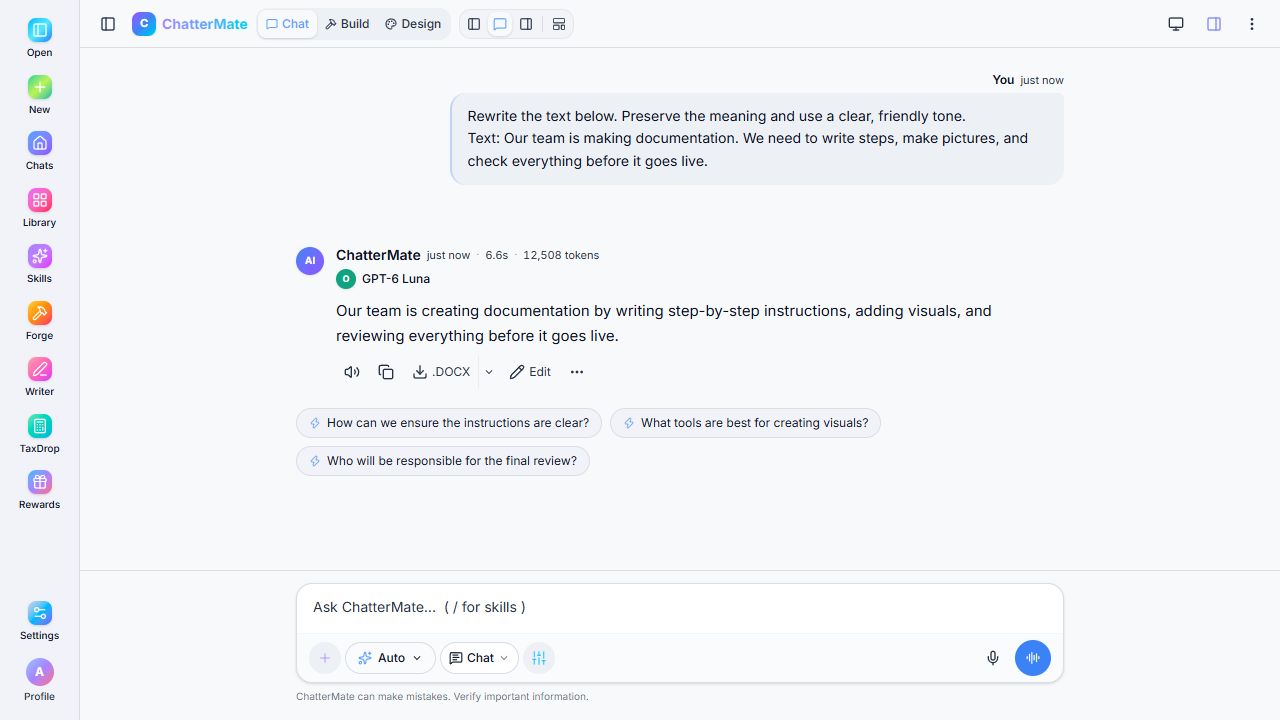Open the TaxDrop tool
The image size is (1280, 720).
[39, 434]
